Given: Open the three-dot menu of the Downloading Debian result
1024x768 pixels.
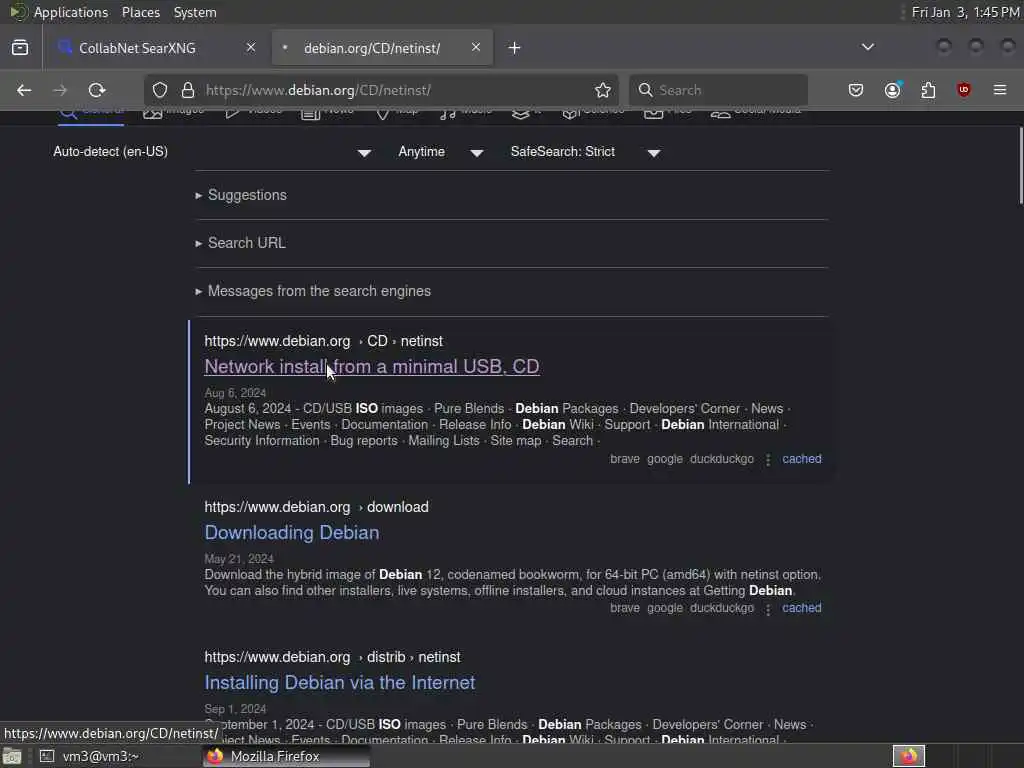Looking at the screenshot, I should click(768, 609).
